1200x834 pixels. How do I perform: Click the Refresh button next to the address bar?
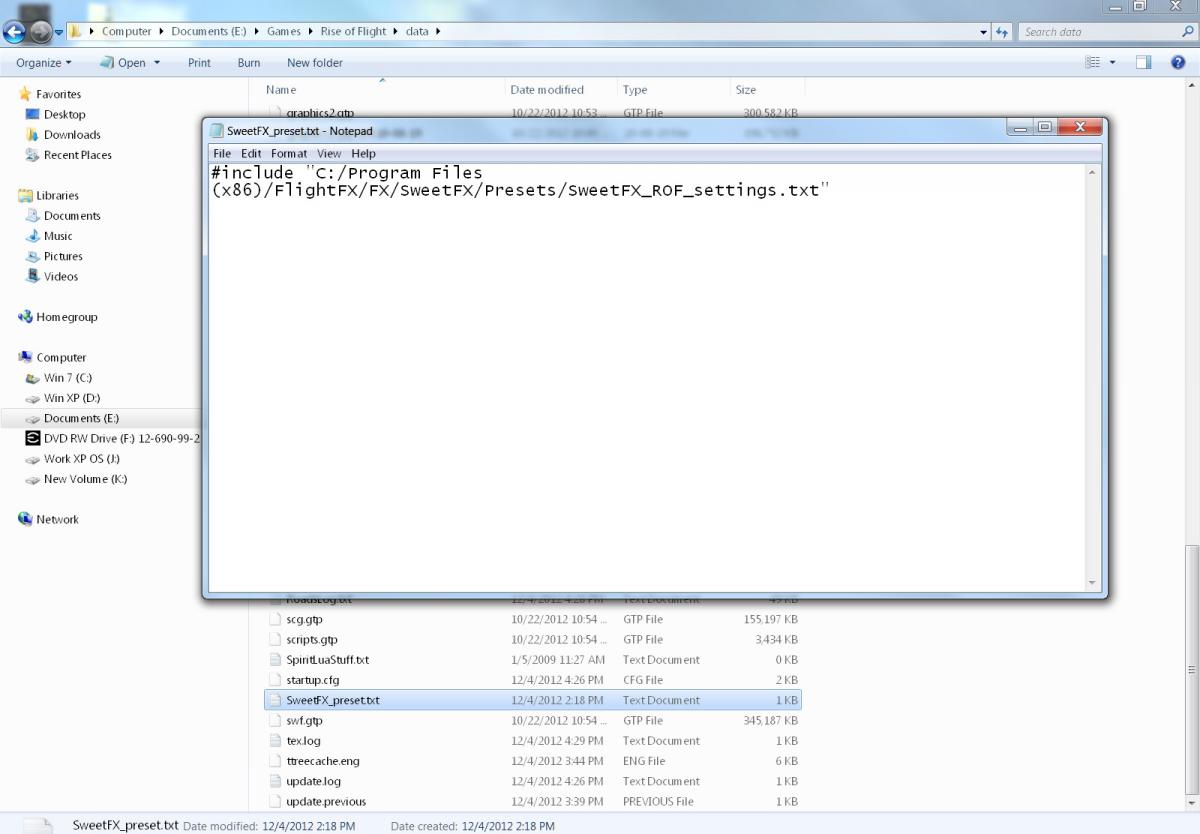tap(1003, 32)
